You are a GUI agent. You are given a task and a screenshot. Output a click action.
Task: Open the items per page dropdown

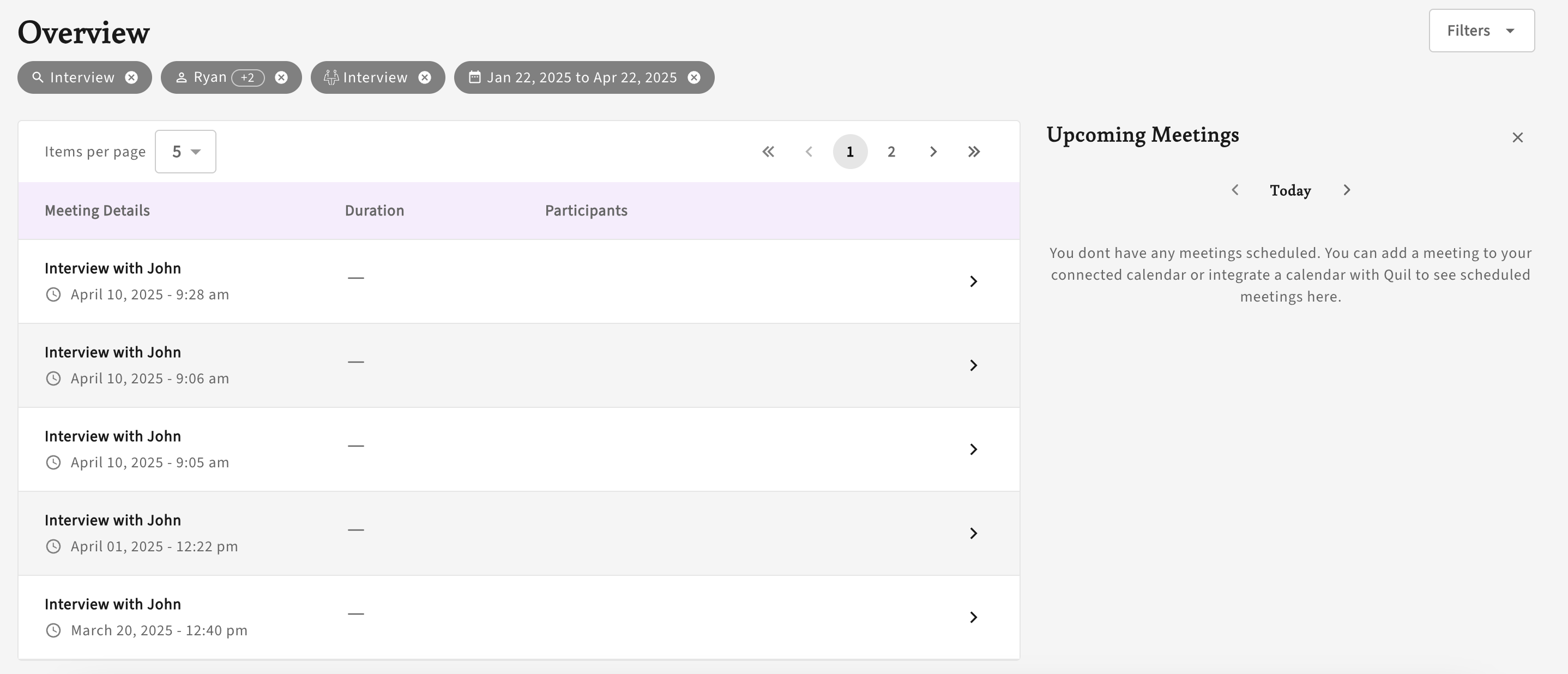click(x=186, y=152)
